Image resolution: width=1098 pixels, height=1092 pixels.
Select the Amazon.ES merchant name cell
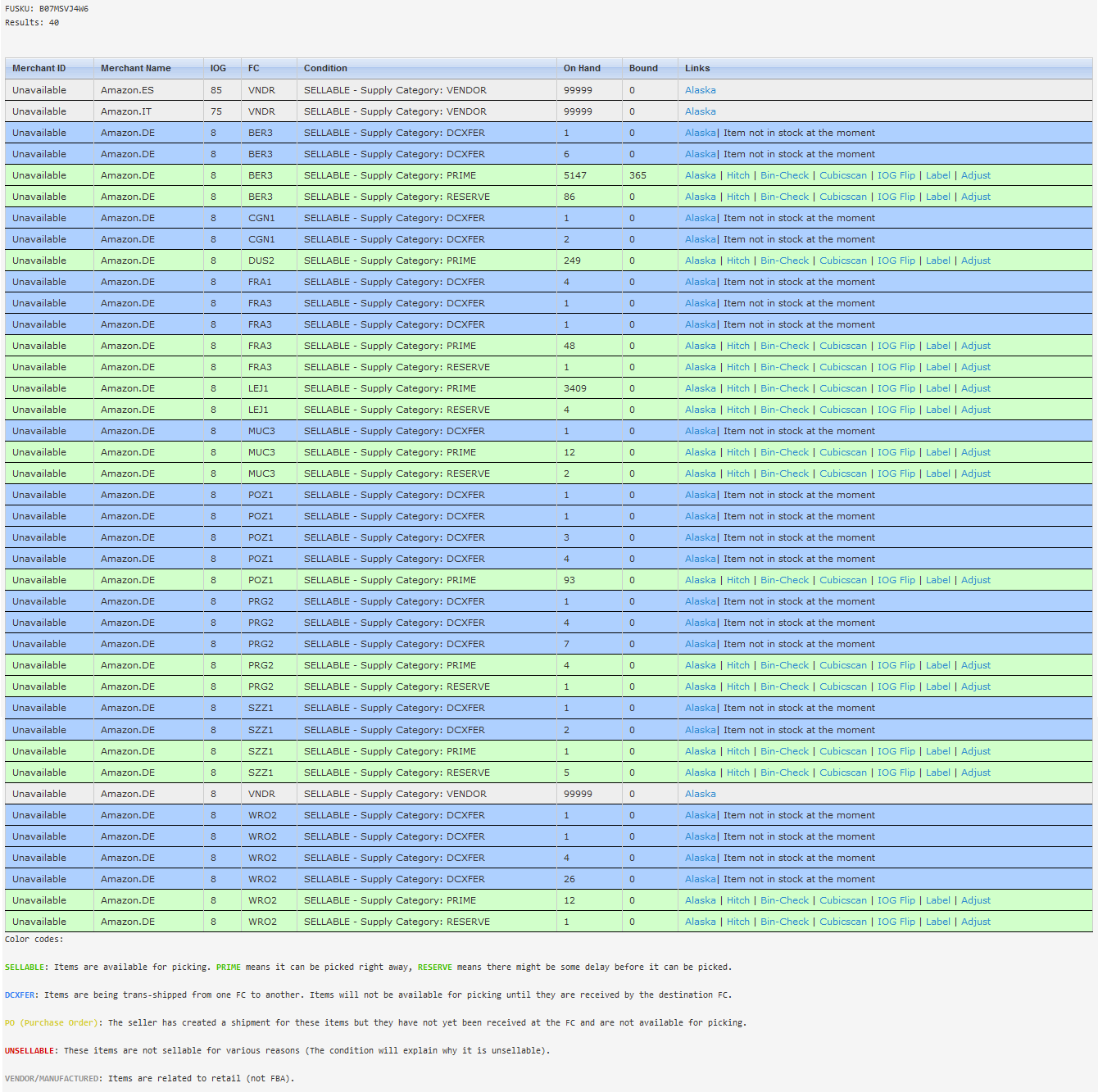click(x=148, y=90)
